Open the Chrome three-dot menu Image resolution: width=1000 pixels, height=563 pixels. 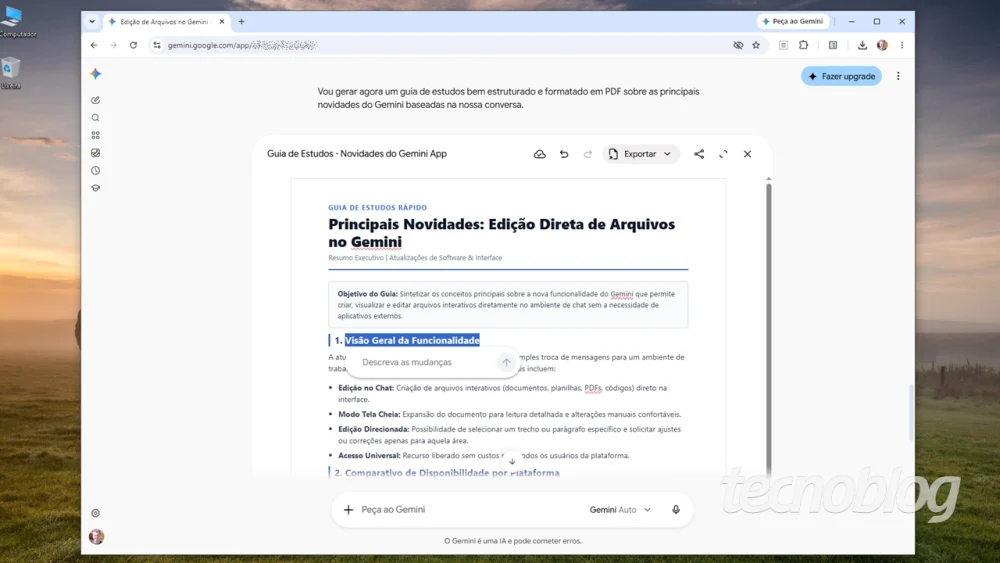(x=902, y=45)
